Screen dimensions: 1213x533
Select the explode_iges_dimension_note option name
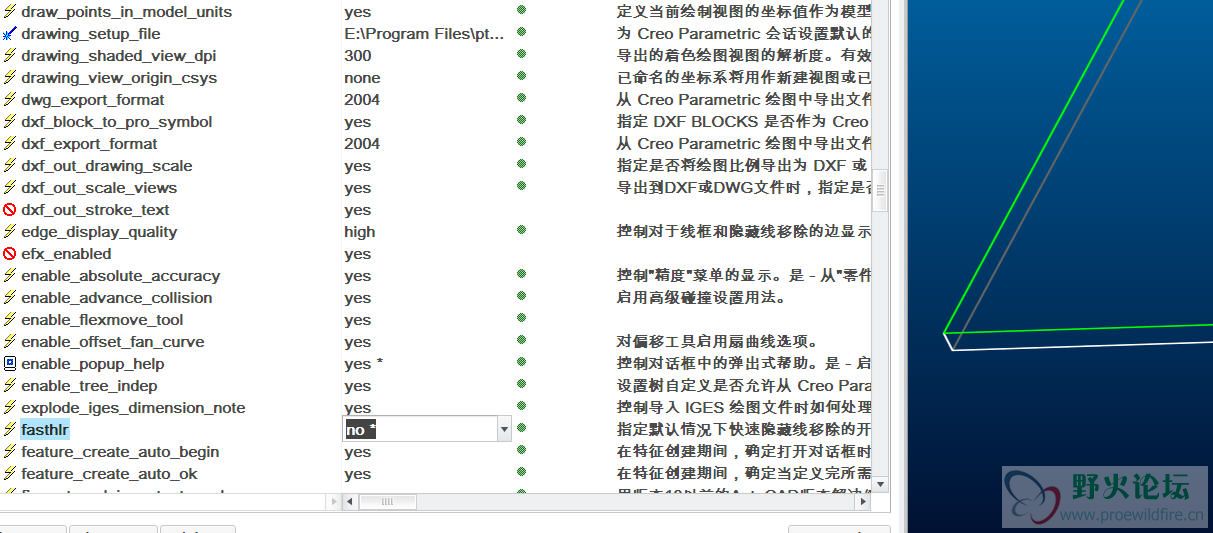tap(133, 408)
